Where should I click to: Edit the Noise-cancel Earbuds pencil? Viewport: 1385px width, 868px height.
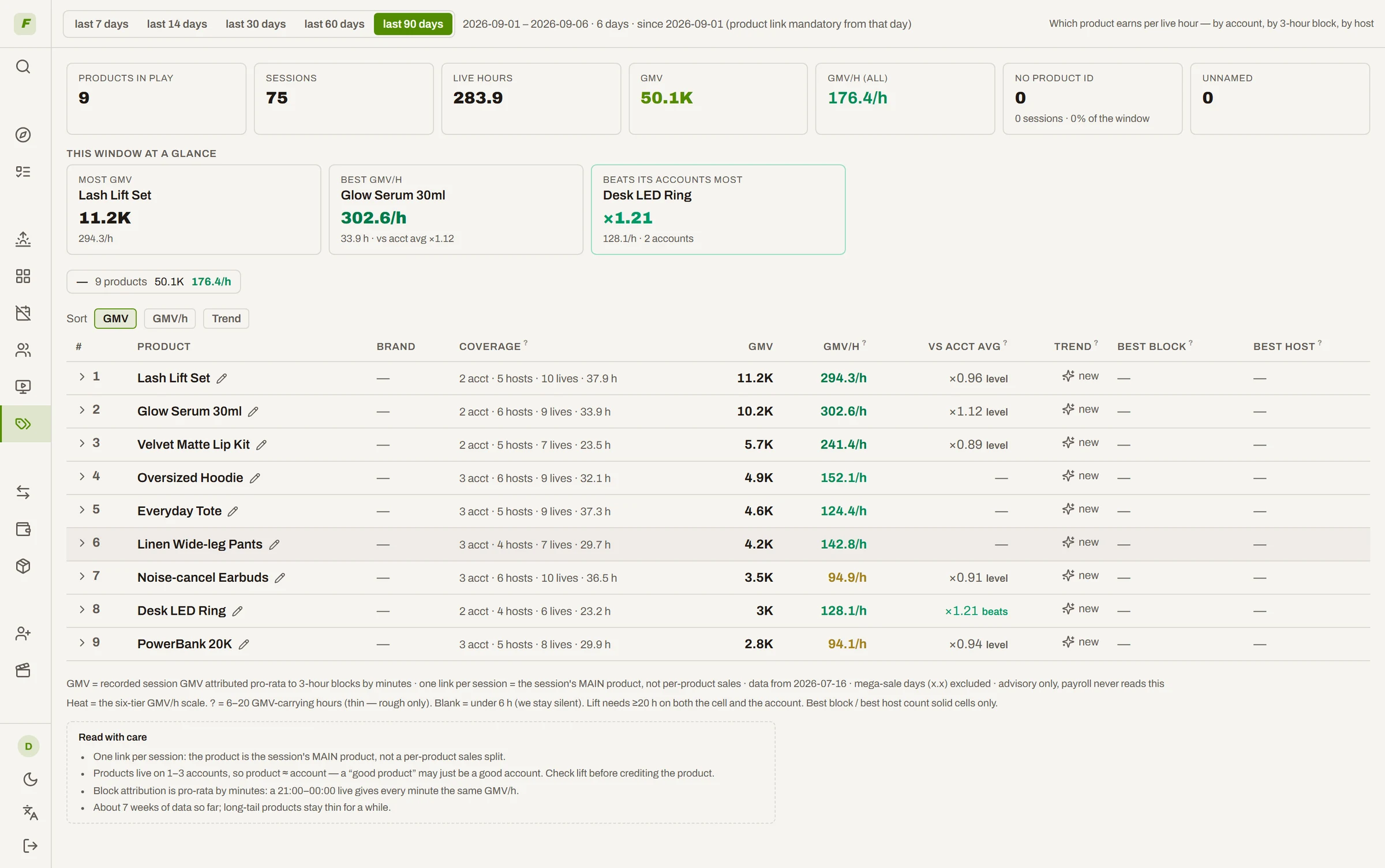(280, 578)
